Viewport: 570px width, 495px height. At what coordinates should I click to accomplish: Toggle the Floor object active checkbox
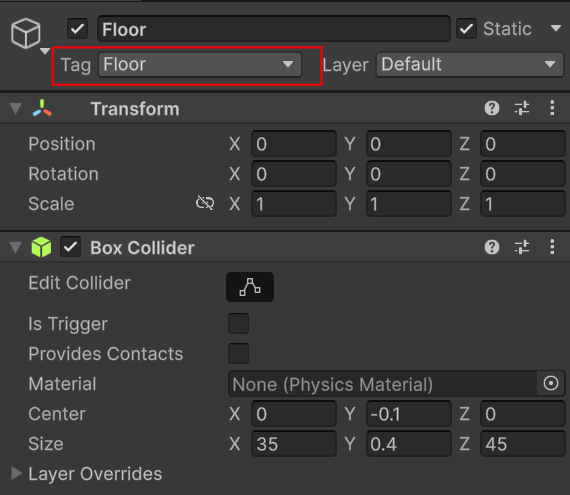(x=77, y=29)
